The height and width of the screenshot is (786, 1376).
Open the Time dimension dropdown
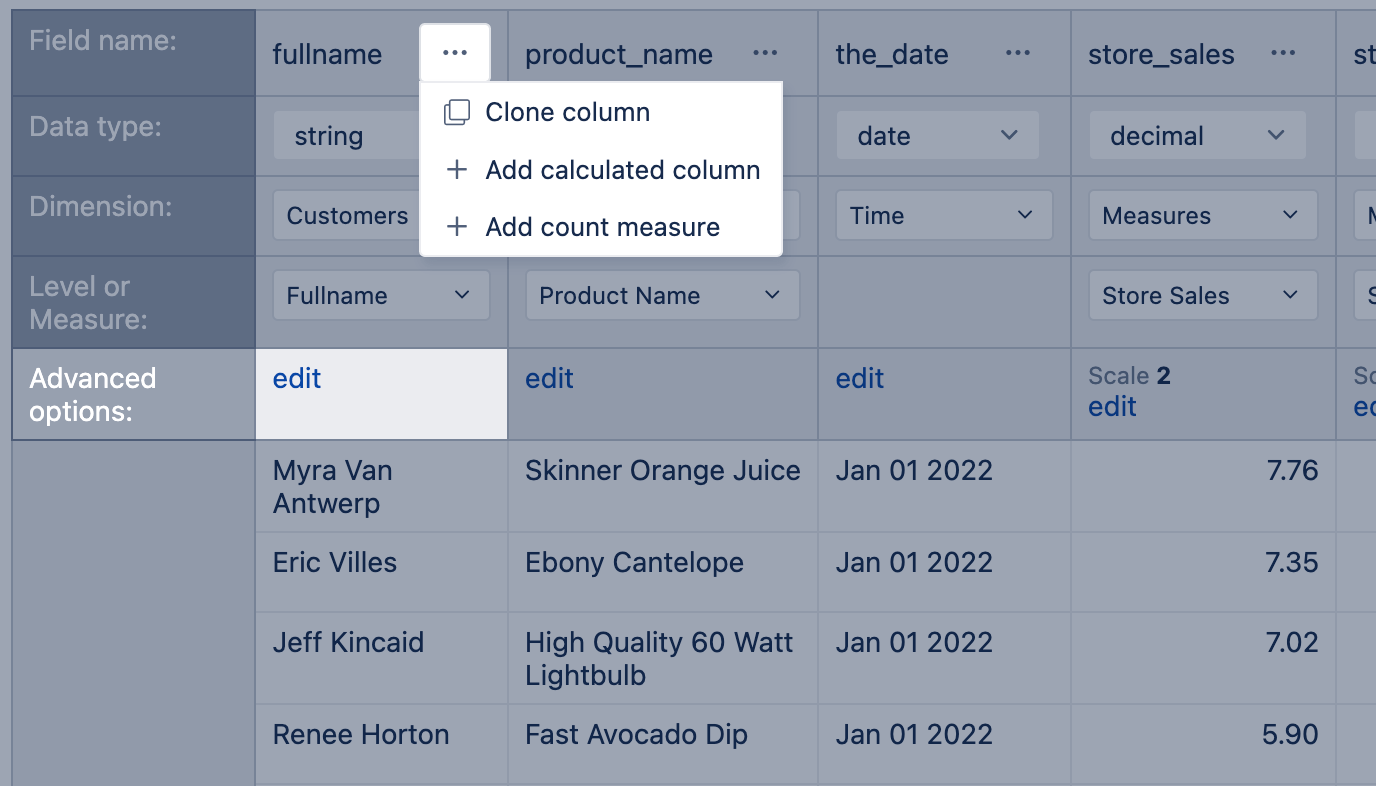944,216
